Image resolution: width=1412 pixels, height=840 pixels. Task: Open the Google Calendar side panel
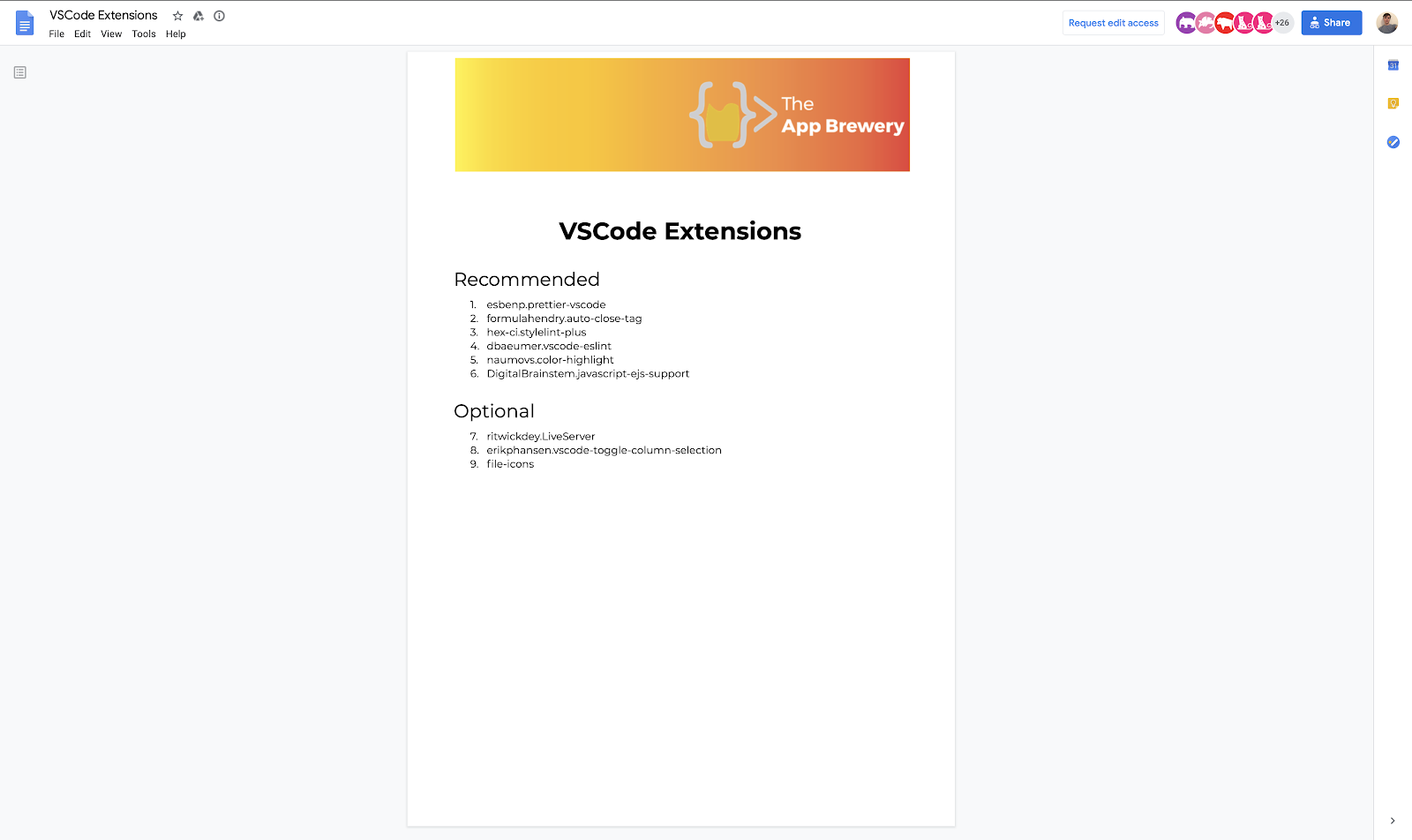(1393, 65)
